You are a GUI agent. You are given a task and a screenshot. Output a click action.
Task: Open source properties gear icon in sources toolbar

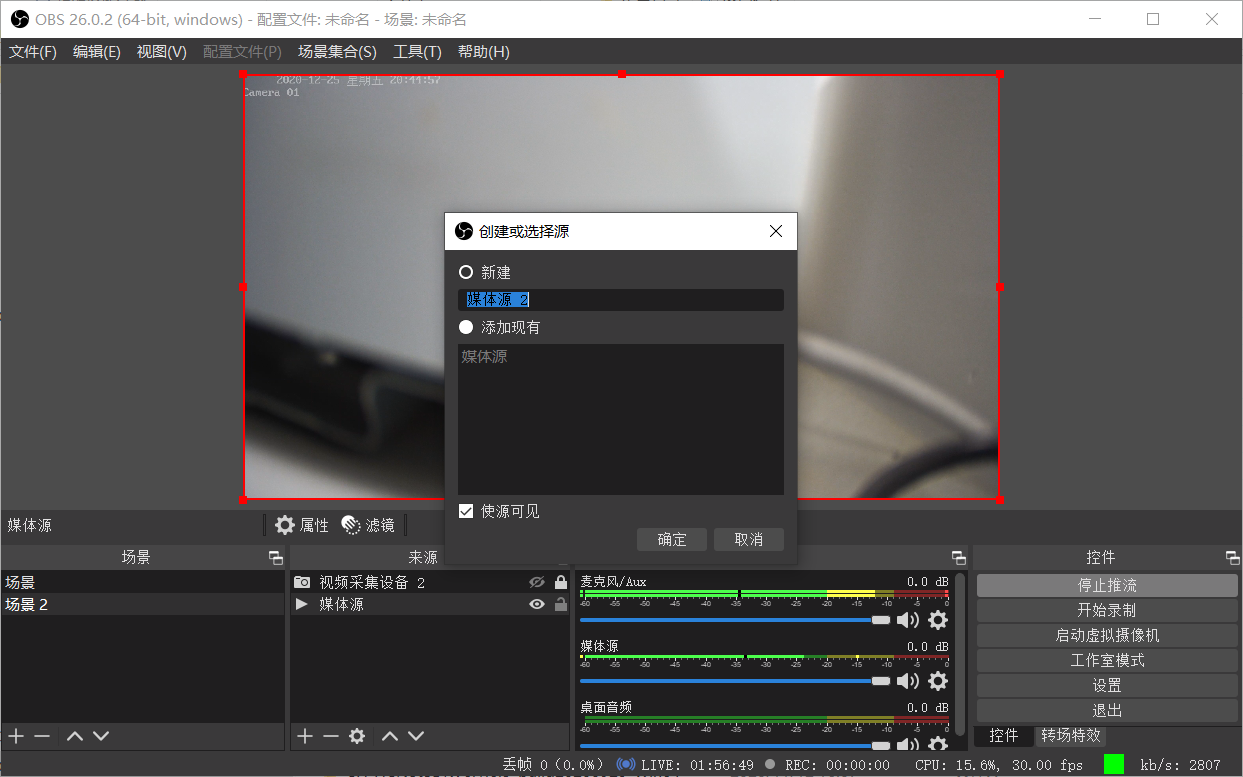coord(357,736)
